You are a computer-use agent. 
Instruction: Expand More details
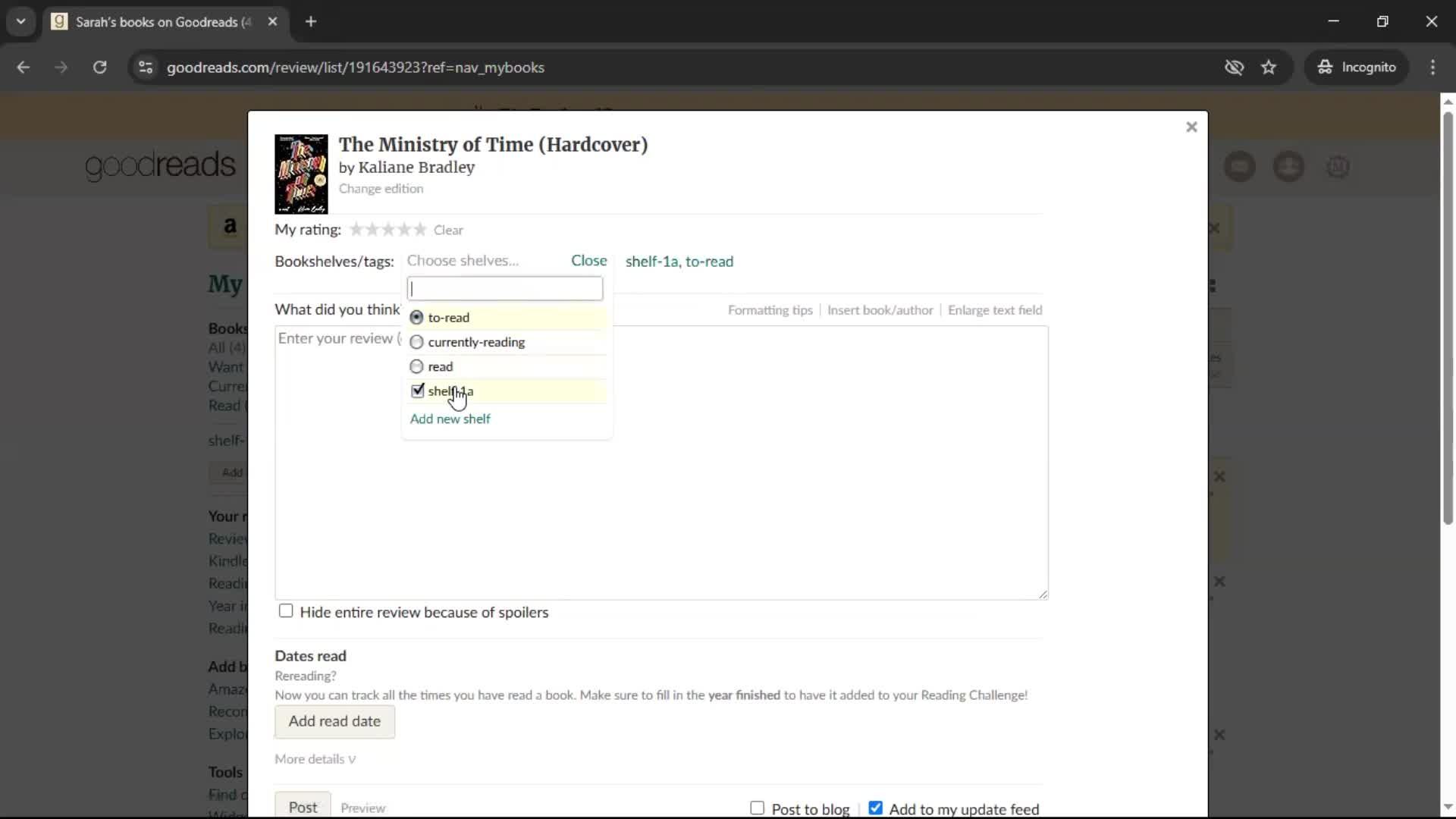click(315, 759)
